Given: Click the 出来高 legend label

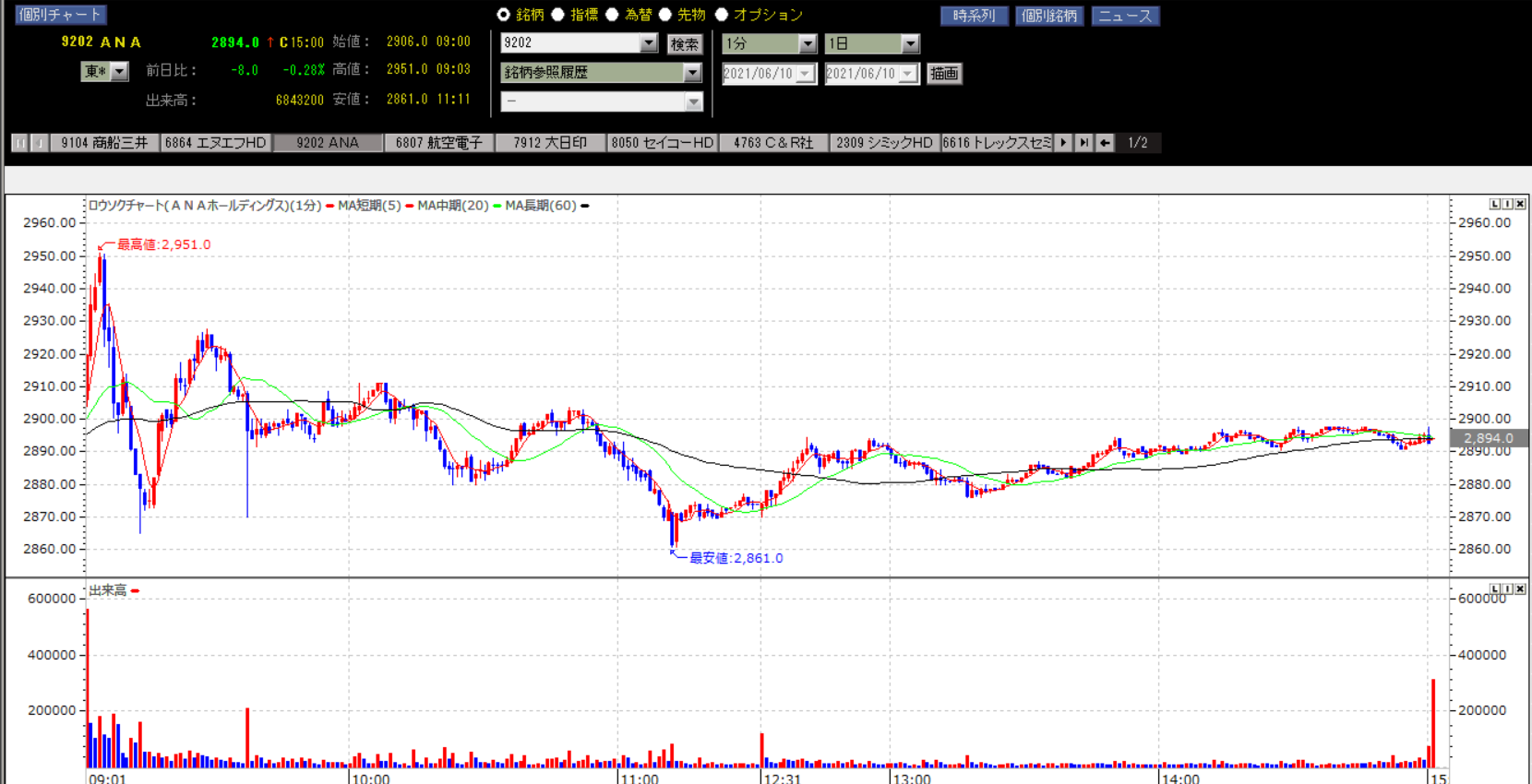Looking at the screenshot, I should coord(107,590).
